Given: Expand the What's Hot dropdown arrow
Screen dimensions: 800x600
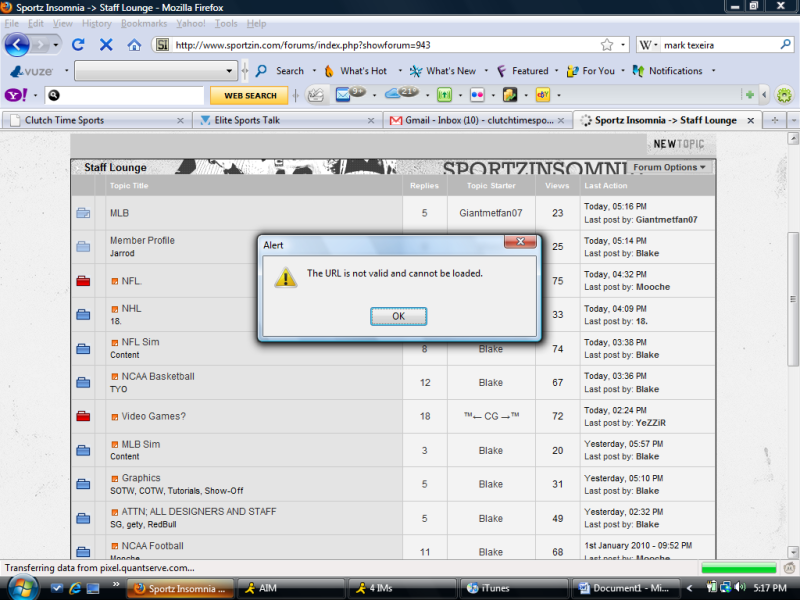Looking at the screenshot, I should click(400, 71).
